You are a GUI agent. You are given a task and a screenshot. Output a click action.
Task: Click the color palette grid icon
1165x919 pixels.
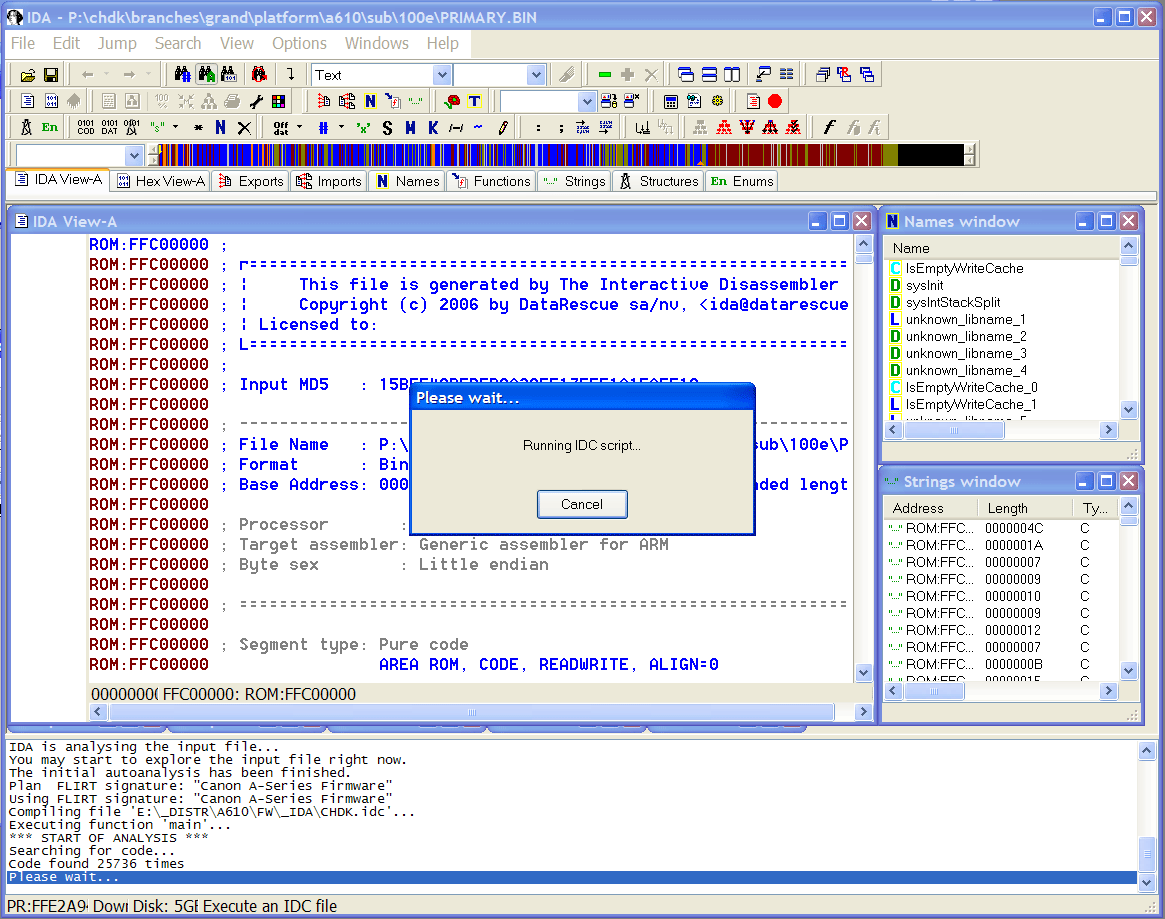(277, 101)
